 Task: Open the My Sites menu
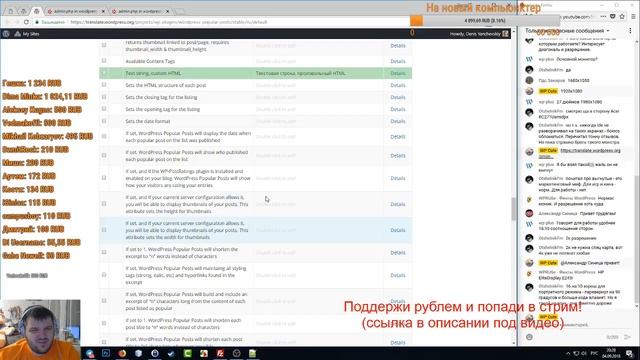pyautogui.click(x=27, y=34)
